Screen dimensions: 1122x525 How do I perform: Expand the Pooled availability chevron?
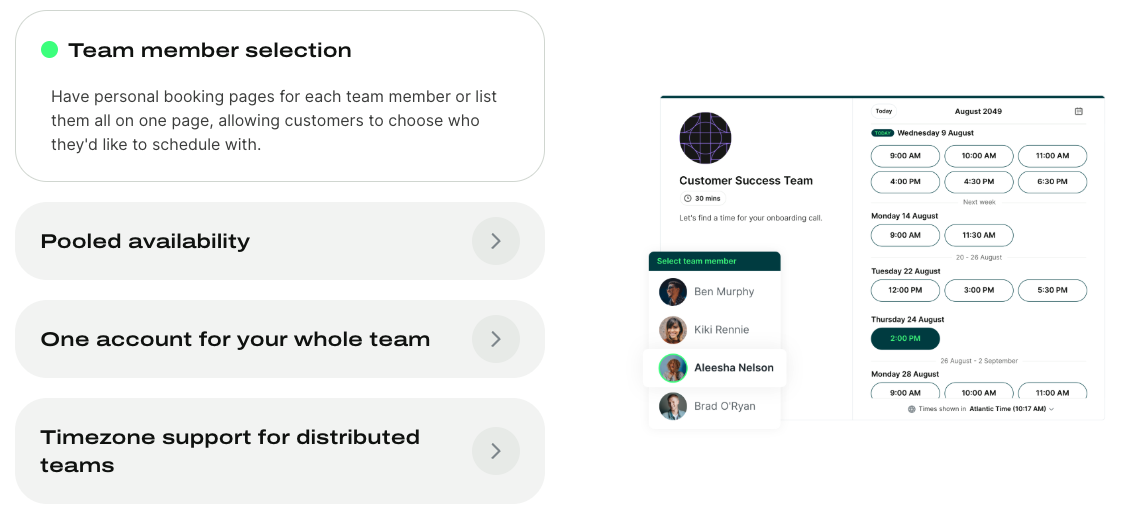pyautogui.click(x=496, y=241)
